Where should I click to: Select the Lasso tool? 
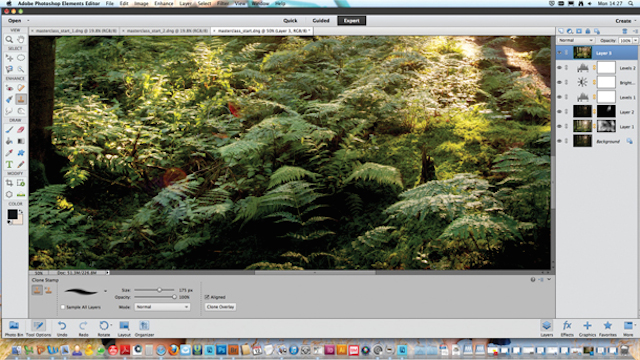tap(9, 69)
